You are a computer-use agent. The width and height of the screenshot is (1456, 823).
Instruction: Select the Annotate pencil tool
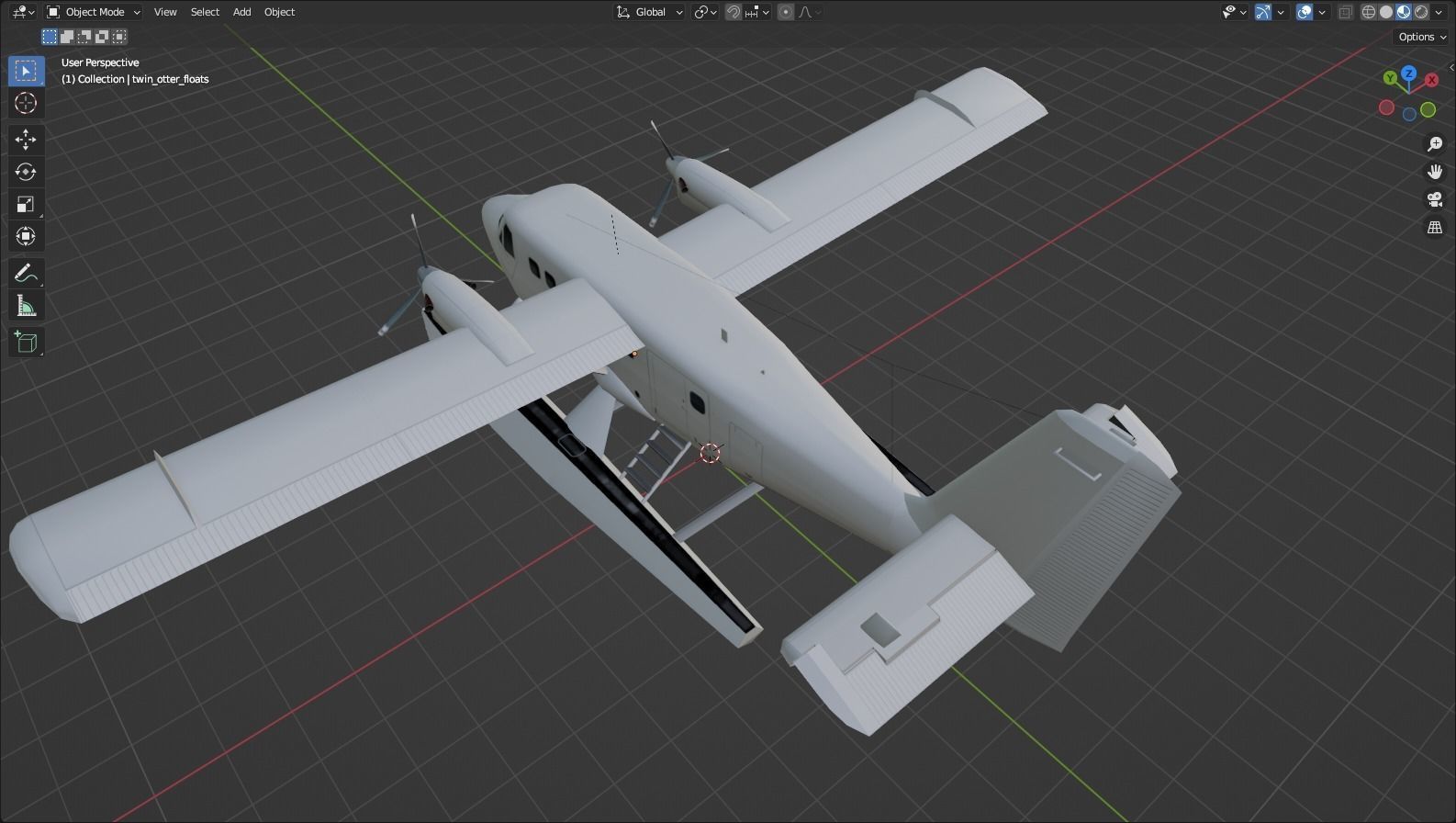click(26, 273)
